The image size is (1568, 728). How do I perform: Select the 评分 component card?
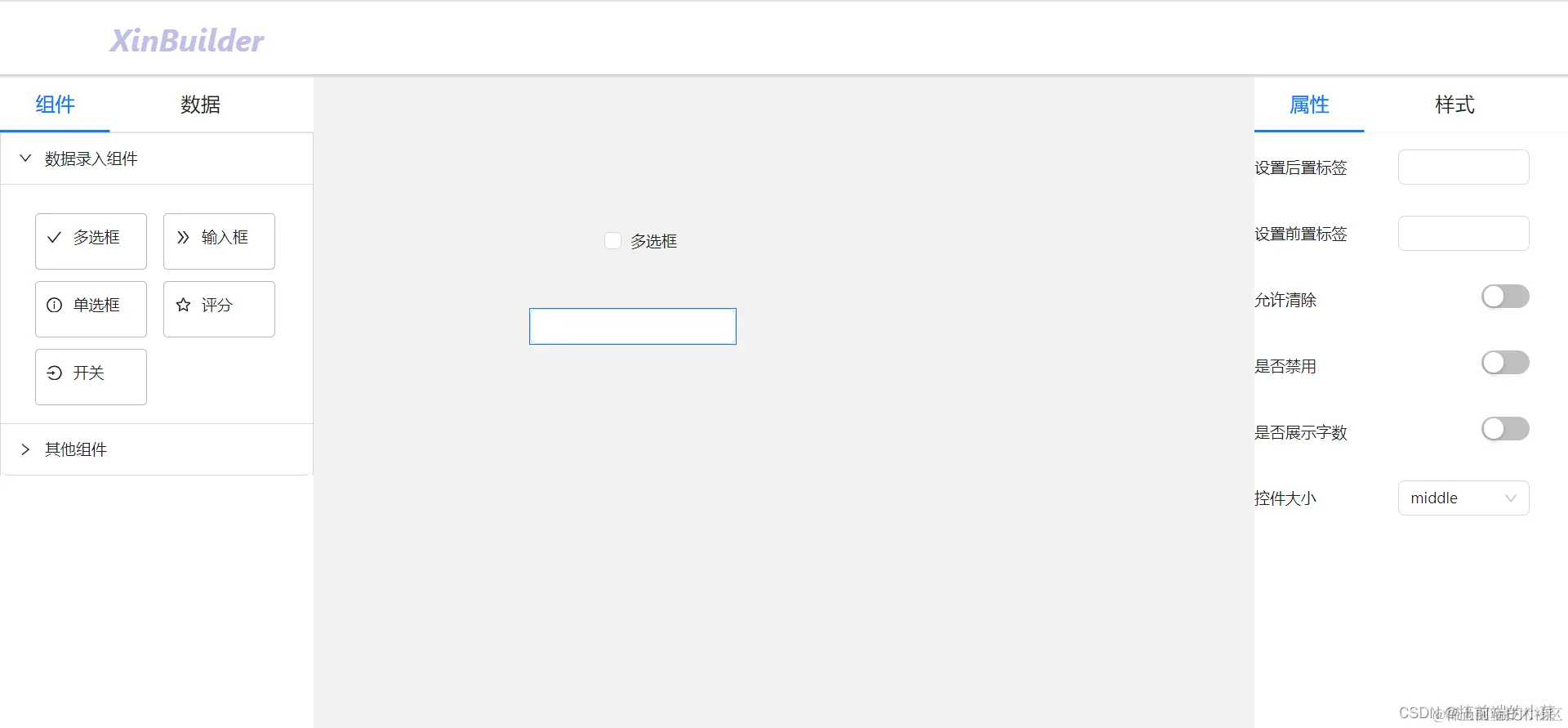[x=219, y=309]
